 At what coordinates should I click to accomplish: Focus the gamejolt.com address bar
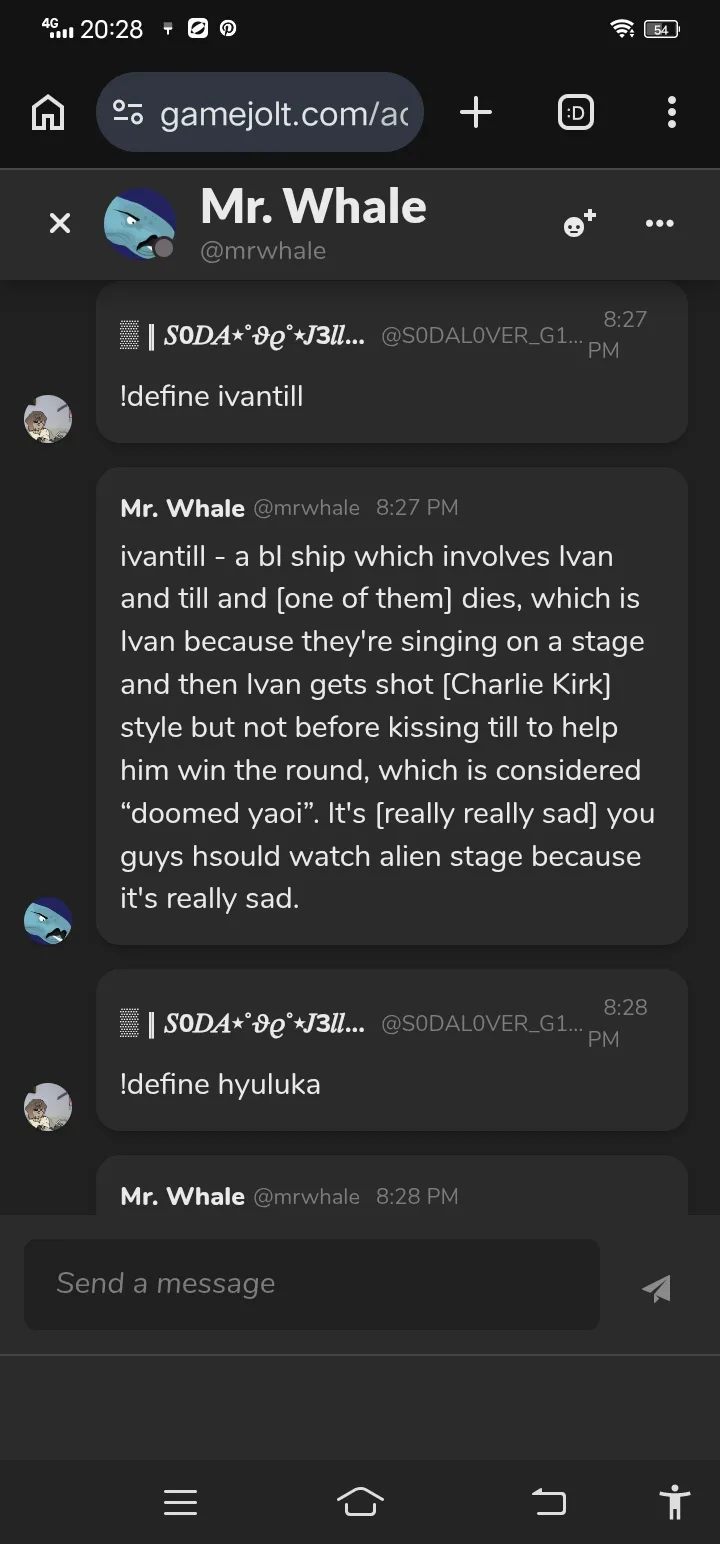284,114
